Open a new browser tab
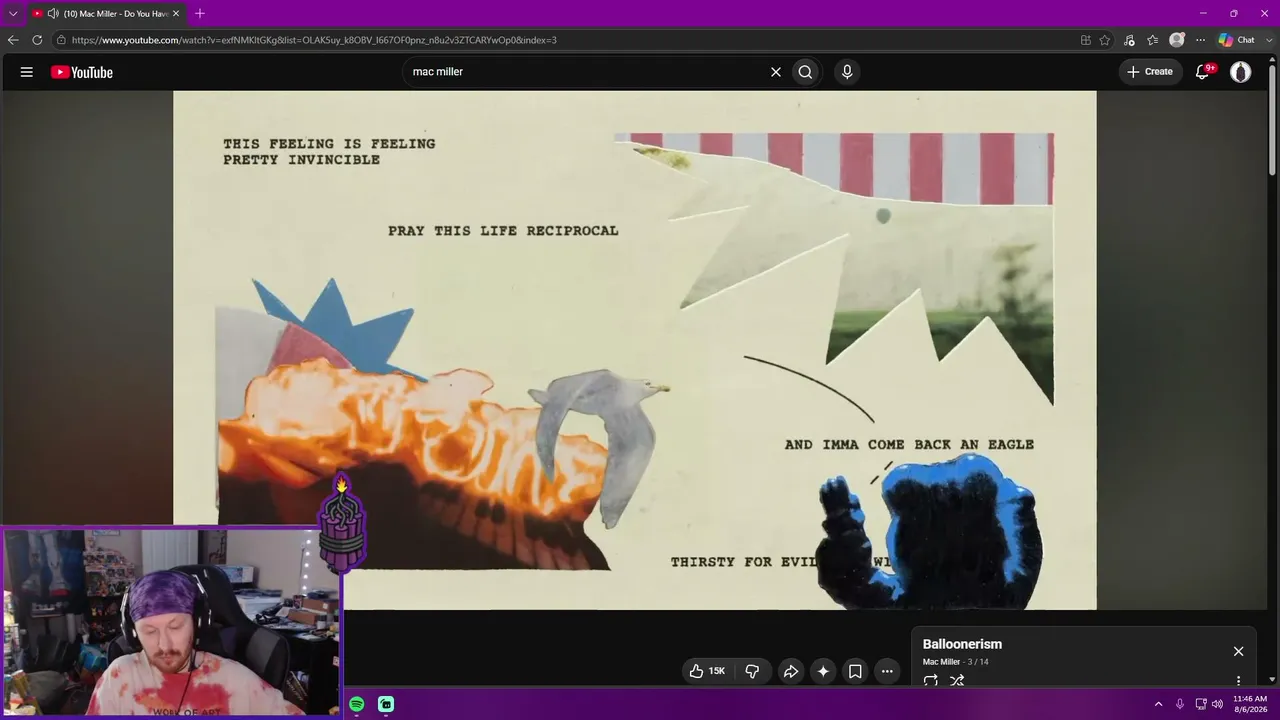Viewport: 1280px width, 720px height. click(x=200, y=14)
